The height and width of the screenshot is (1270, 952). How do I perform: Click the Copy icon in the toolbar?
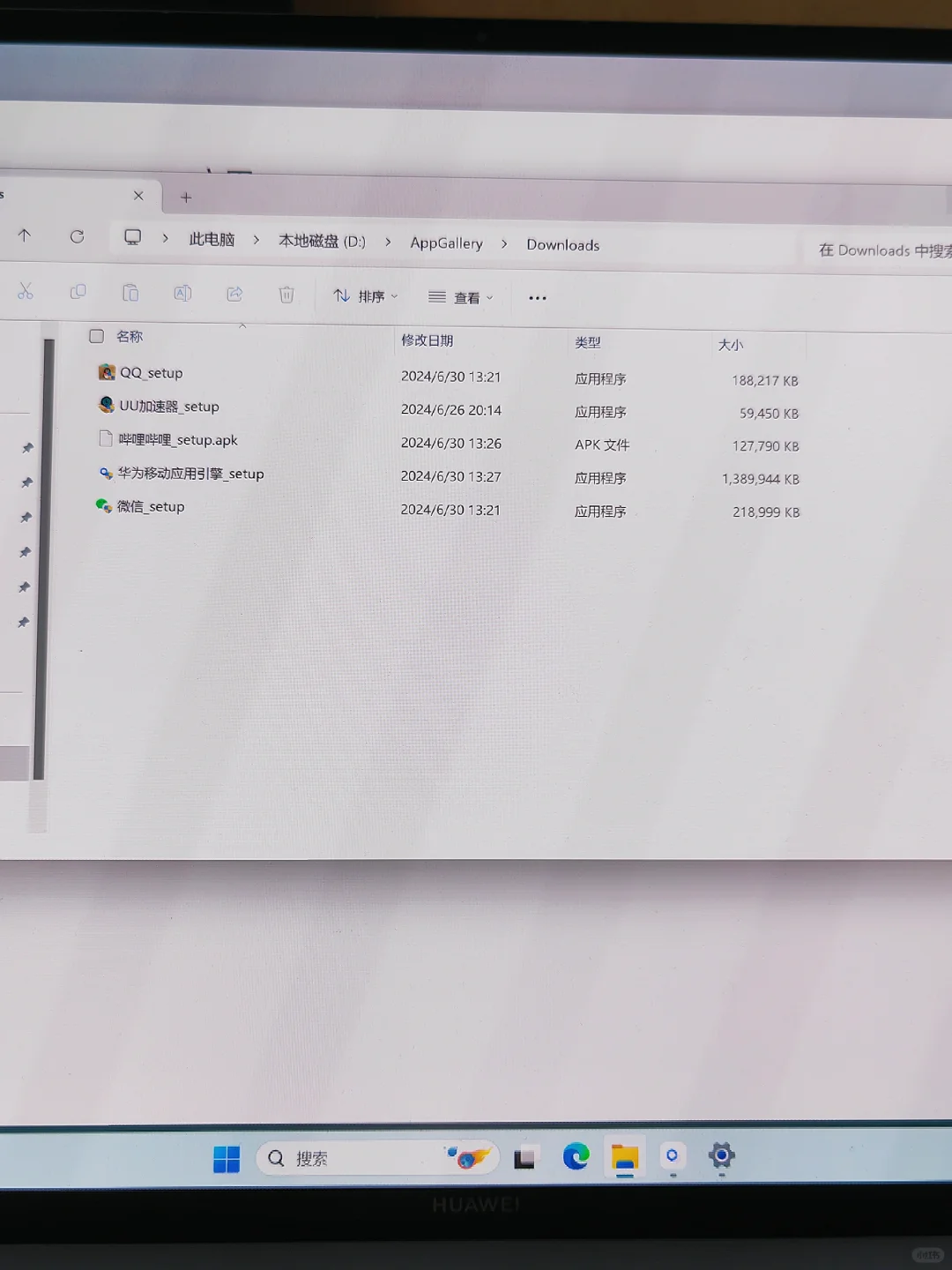[x=78, y=292]
